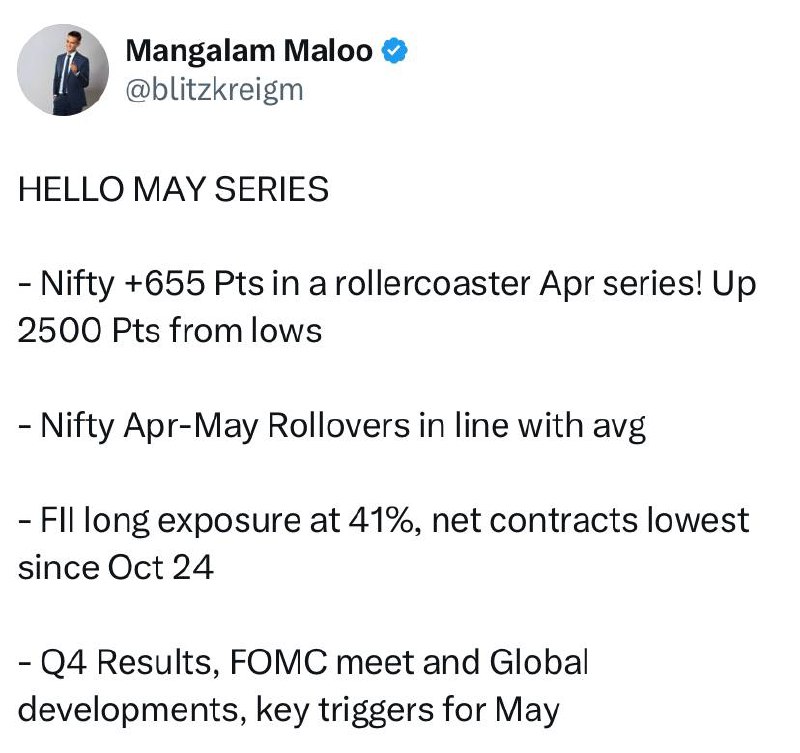Select 'key triggers for May' text
Screen dimensions: 800x753
tap(408, 710)
